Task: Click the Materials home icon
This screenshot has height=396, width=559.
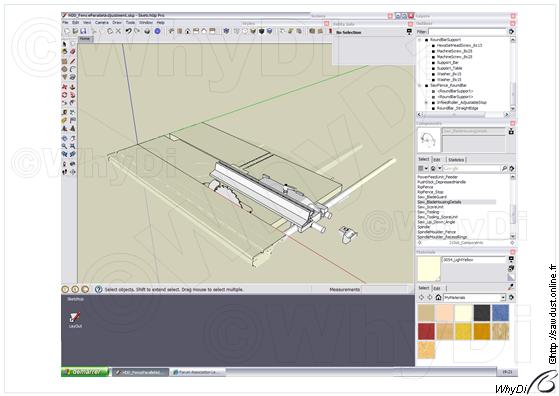Action: click(439, 297)
